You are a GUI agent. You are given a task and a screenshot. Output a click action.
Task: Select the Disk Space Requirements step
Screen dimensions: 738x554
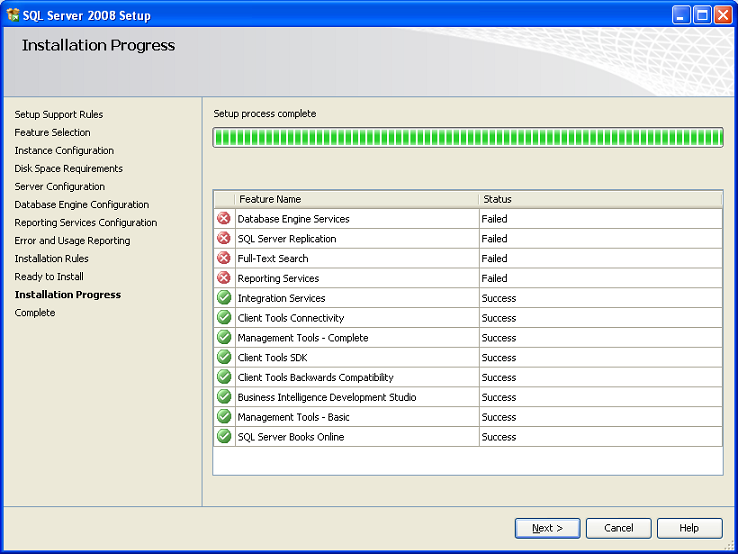(68, 168)
